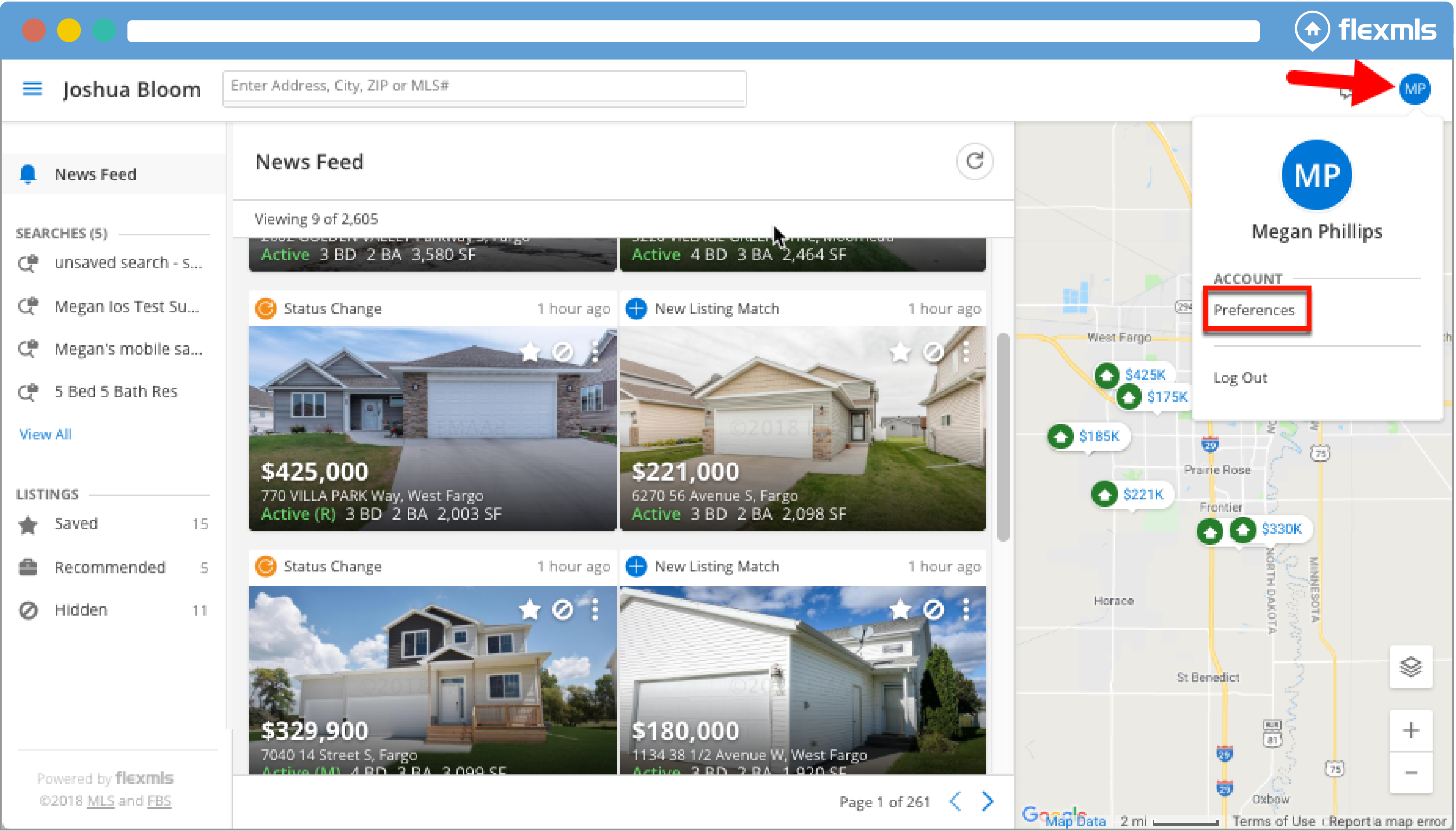Star the $425,000 Villa Park listing
This screenshot has height=831, width=1456.
530,352
